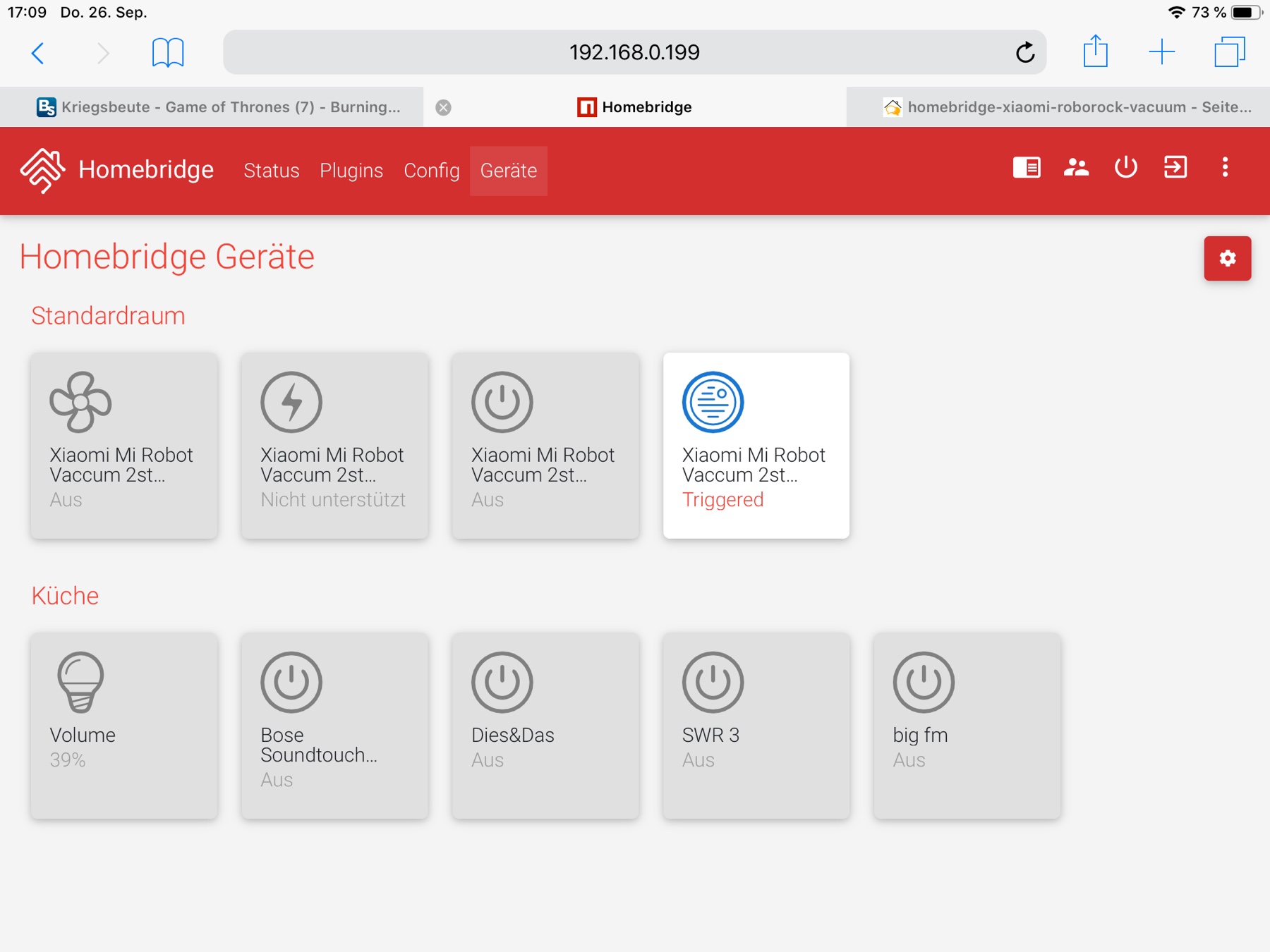Image resolution: width=1270 pixels, height=952 pixels.
Task: Open the gear settings button for Geräte
Action: [x=1227, y=258]
